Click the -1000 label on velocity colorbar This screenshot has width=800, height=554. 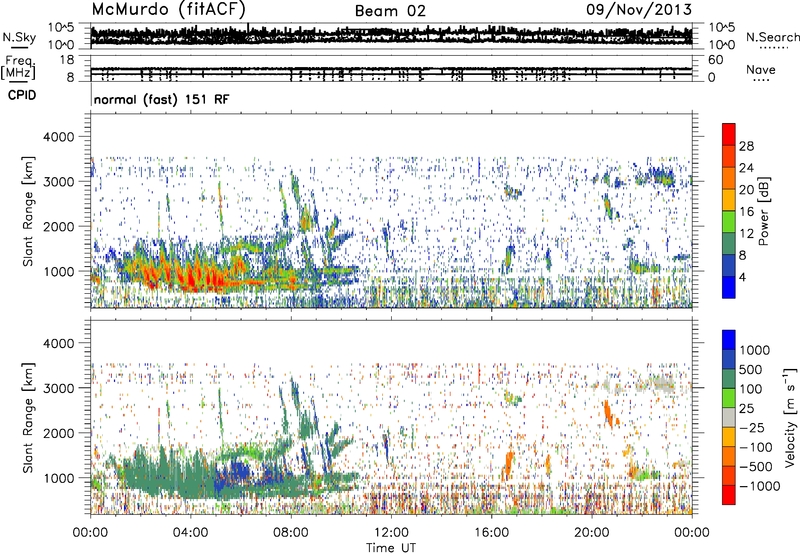759,486
